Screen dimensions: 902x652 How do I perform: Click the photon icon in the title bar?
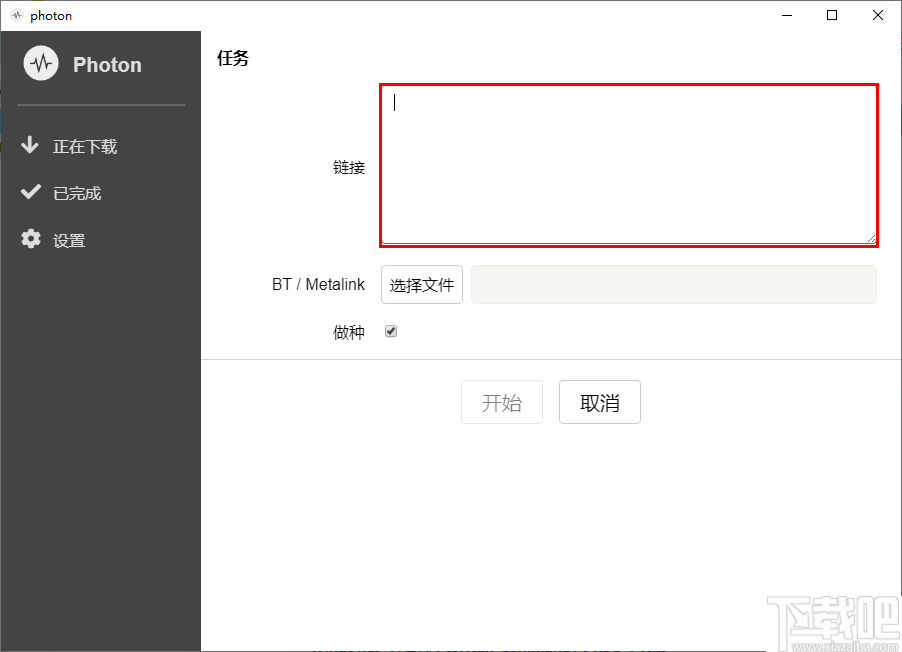[17, 15]
